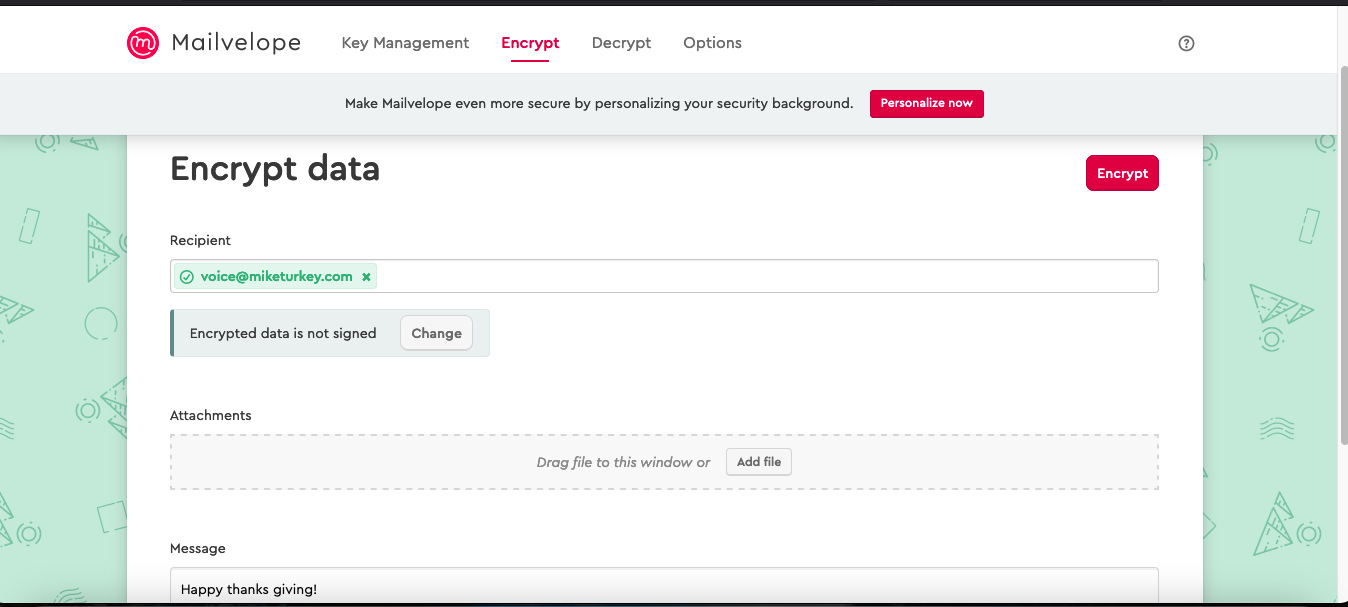The width and height of the screenshot is (1348, 607).
Task: Click the Personalize now button
Action: pyautogui.click(x=927, y=104)
